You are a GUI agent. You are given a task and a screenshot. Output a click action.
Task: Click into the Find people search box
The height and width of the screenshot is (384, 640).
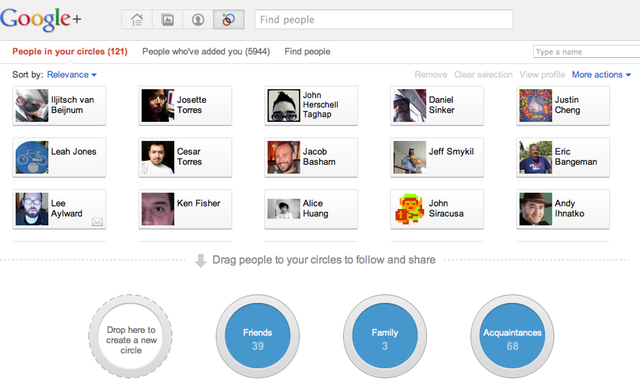point(384,20)
